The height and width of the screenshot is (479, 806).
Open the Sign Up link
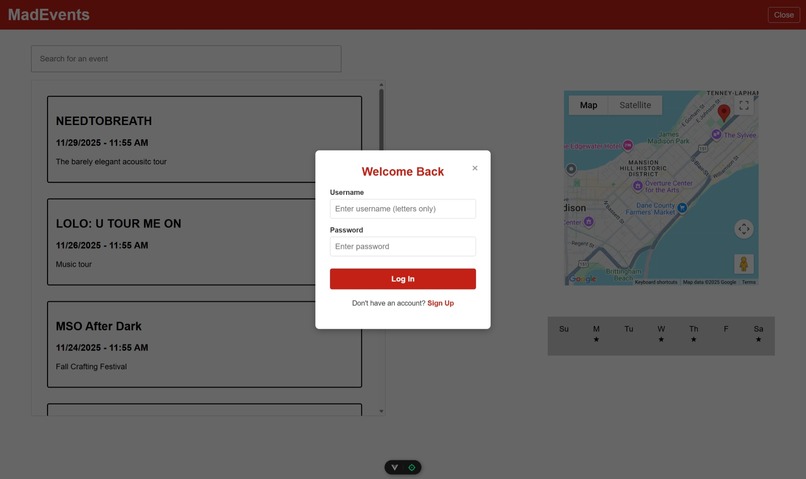click(x=441, y=303)
